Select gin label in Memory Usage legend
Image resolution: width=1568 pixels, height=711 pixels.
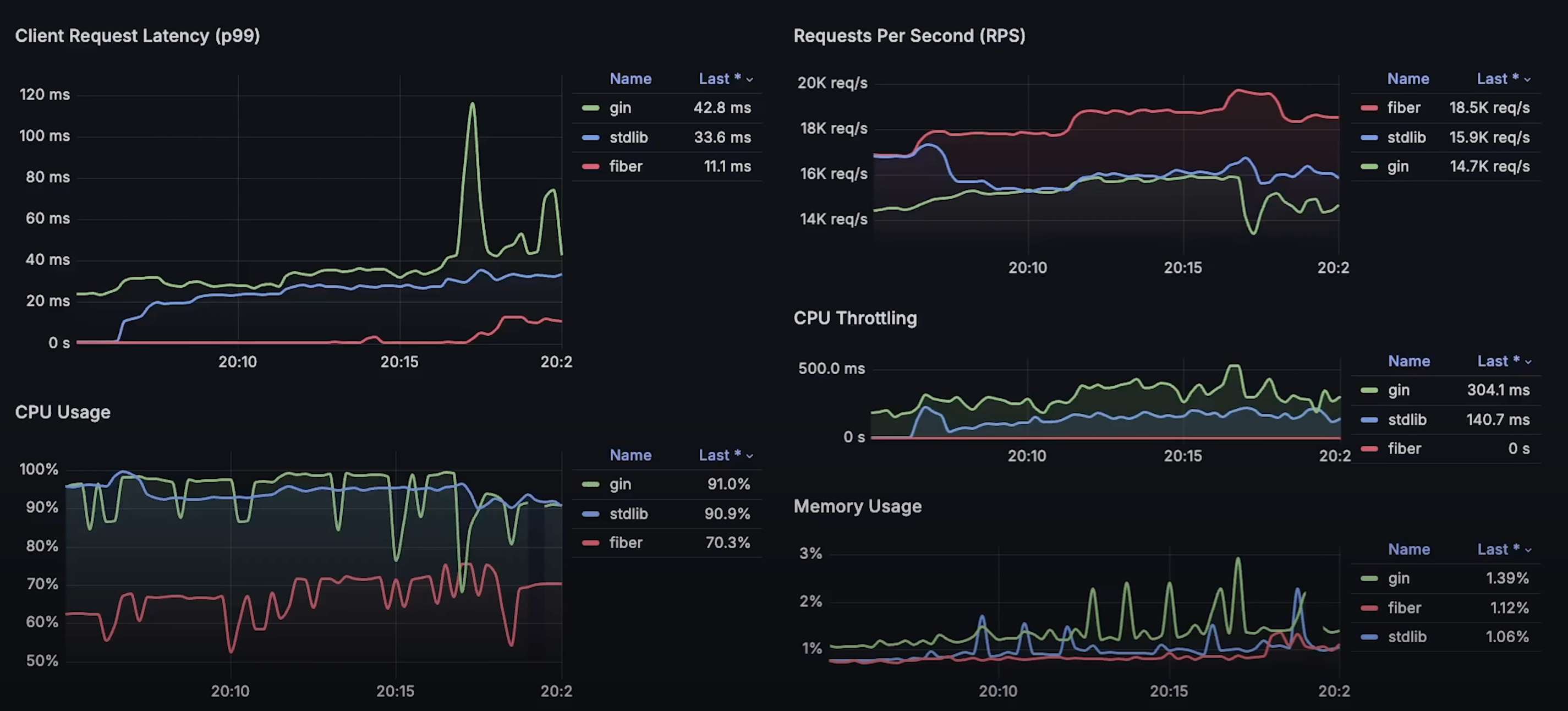click(1398, 578)
